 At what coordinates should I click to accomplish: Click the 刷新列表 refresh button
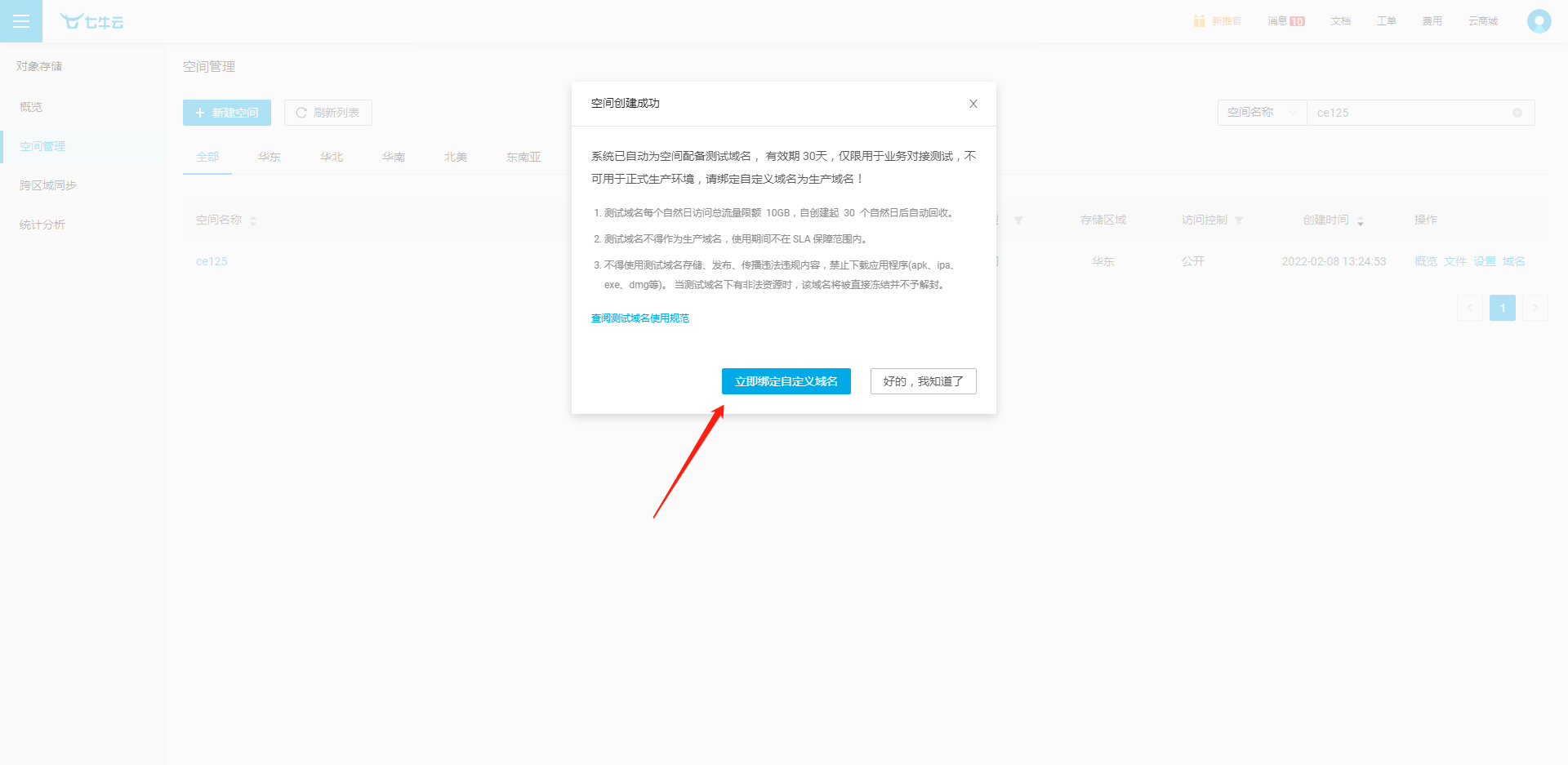[327, 113]
